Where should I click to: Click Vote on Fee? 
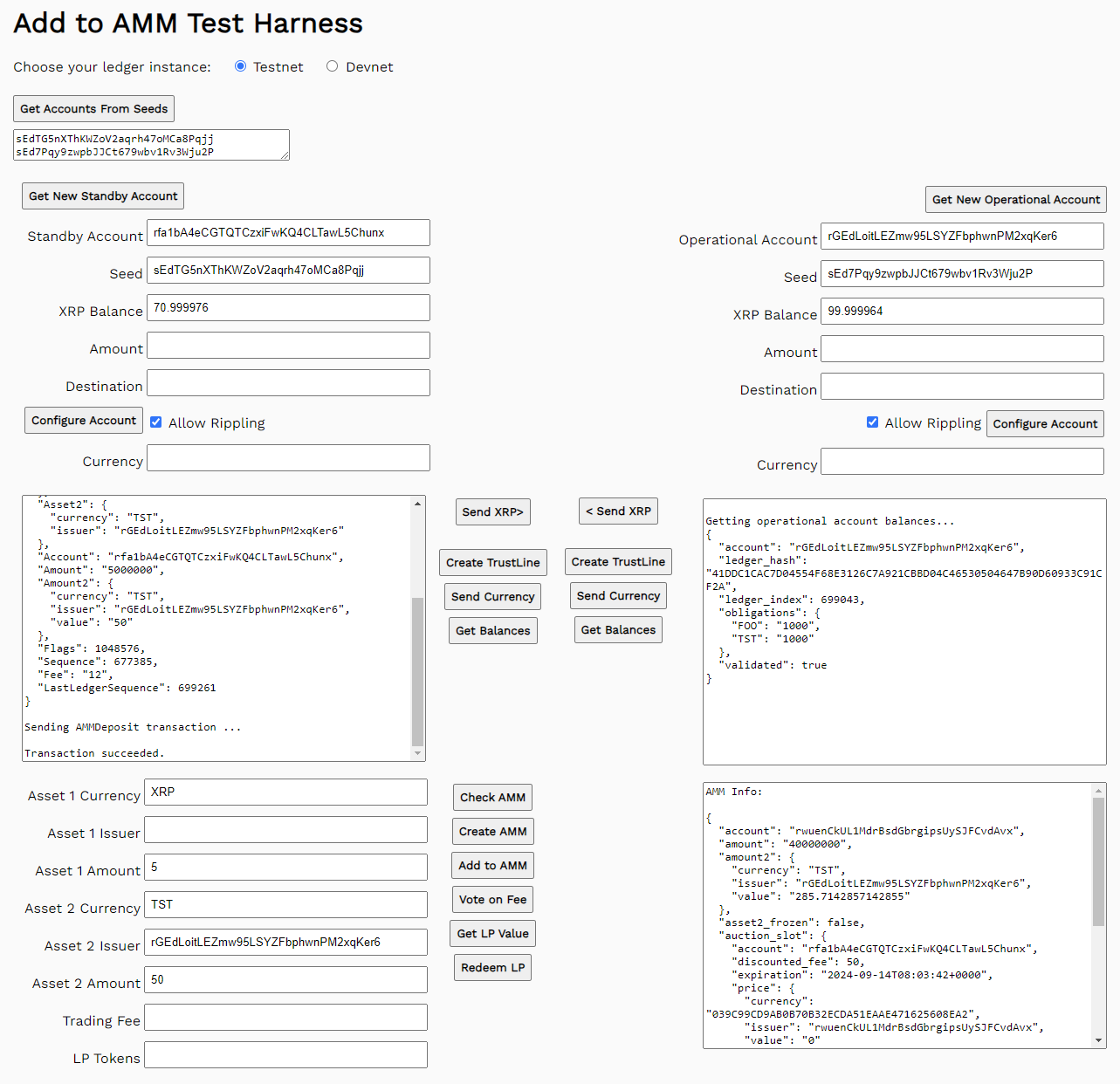coord(492,899)
